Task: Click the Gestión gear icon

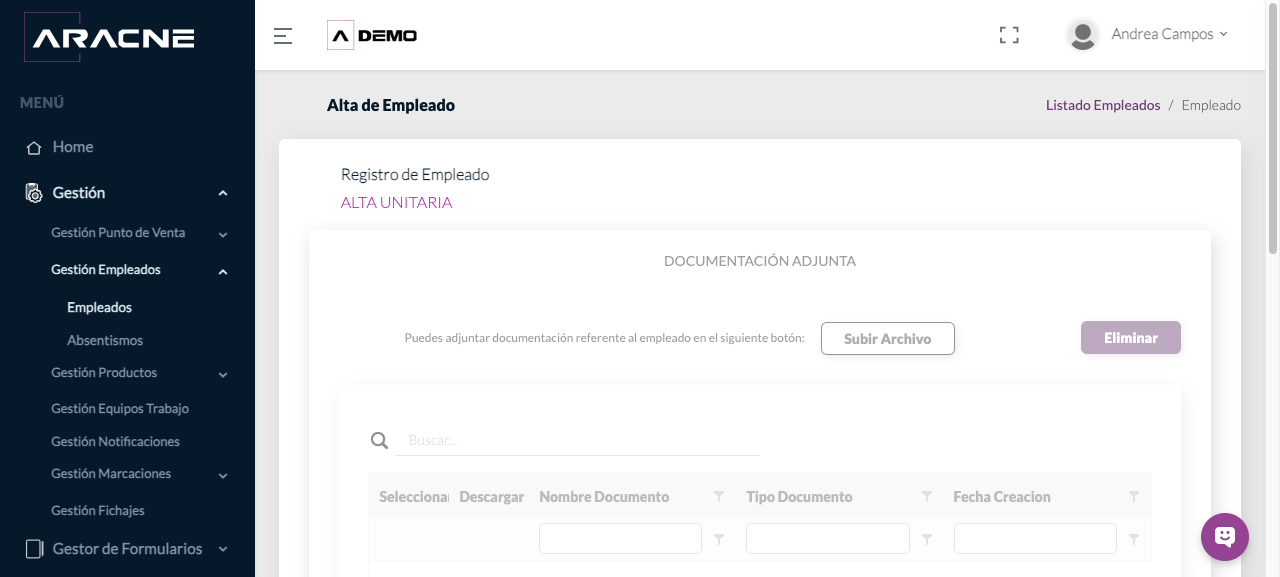Action: [x=34, y=193]
